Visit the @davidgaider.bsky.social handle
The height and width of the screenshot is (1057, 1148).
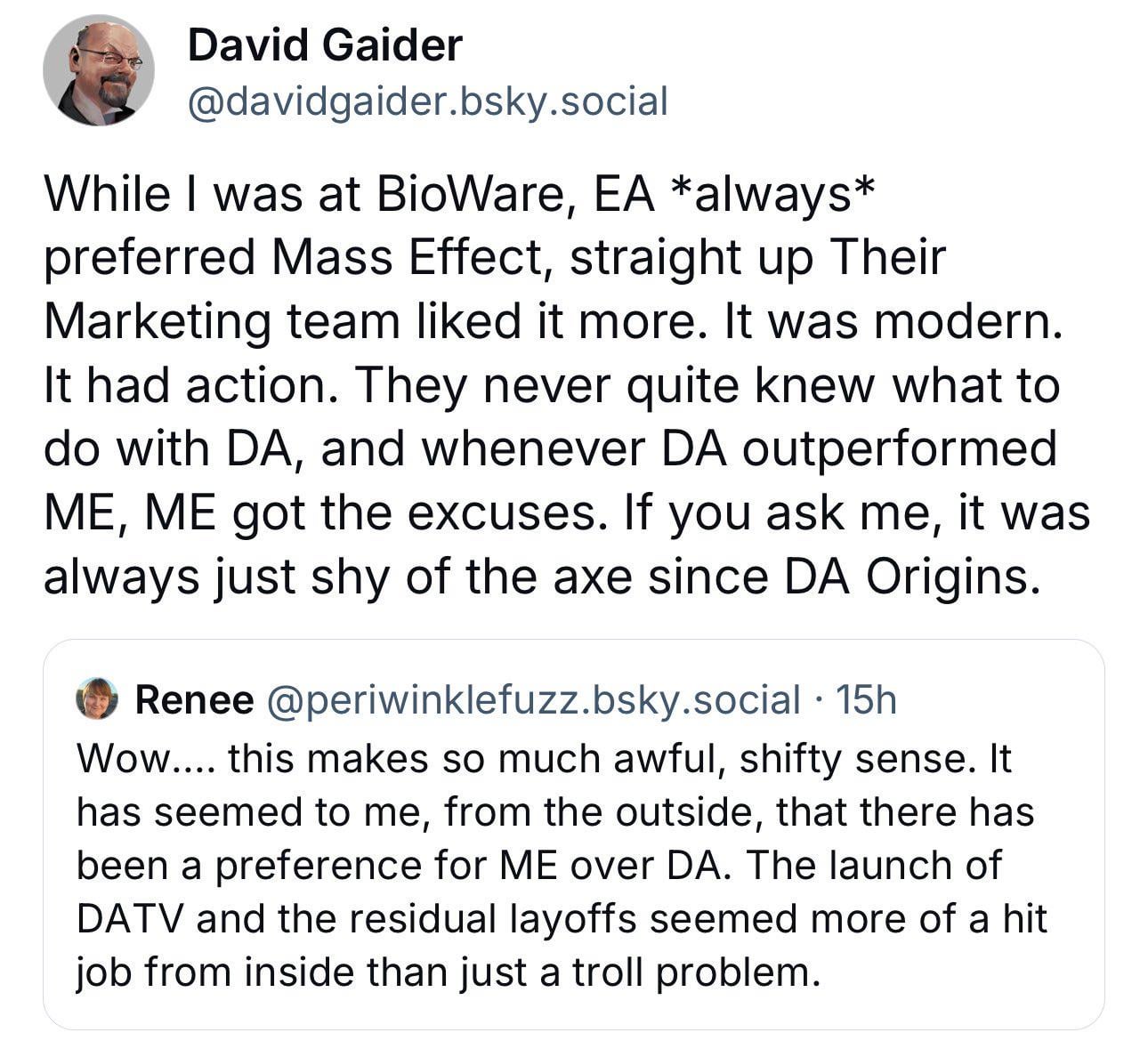pos(428,101)
